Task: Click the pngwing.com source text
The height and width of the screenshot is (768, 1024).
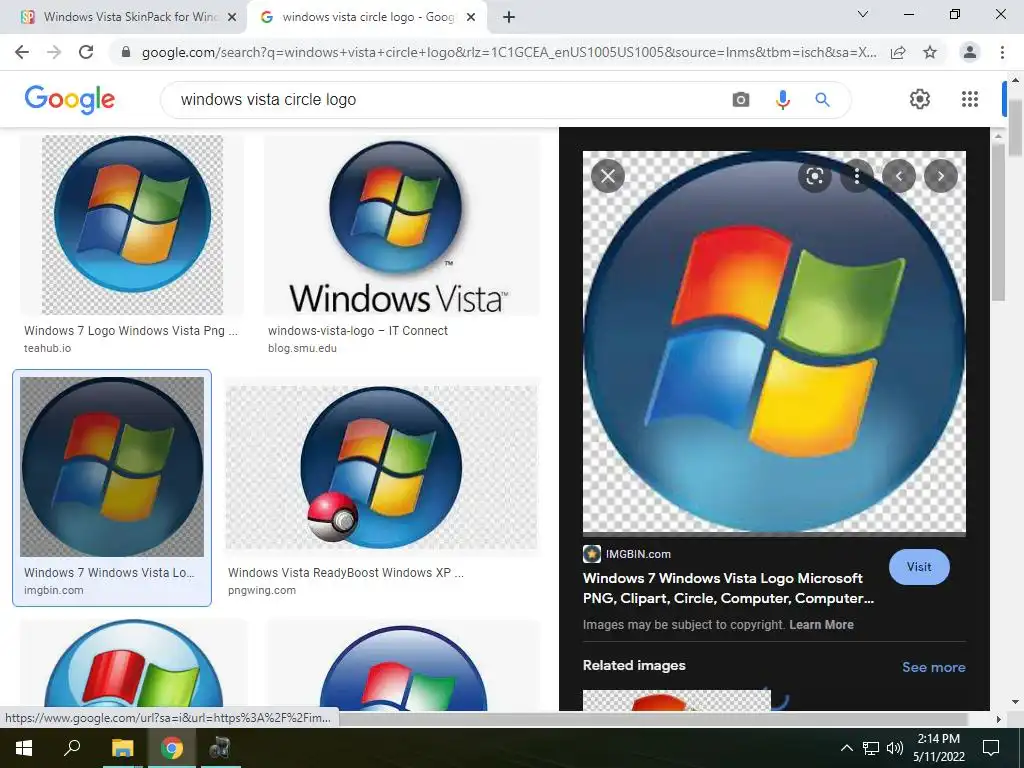Action: tap(262, 590)
